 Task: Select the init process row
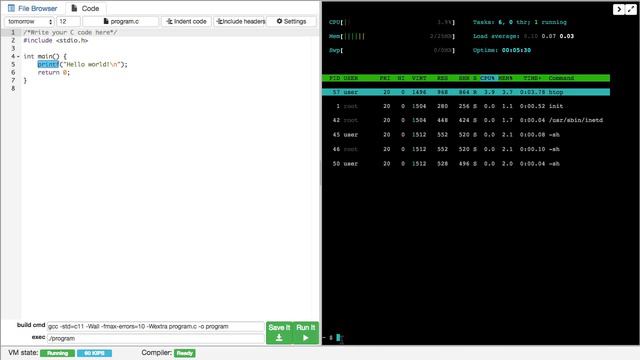(466, 106)
